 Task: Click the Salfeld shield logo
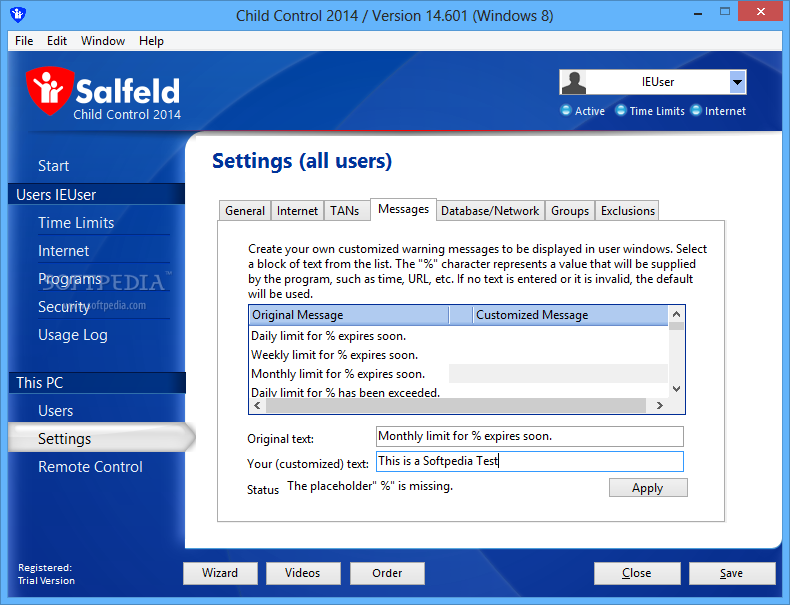50,91
